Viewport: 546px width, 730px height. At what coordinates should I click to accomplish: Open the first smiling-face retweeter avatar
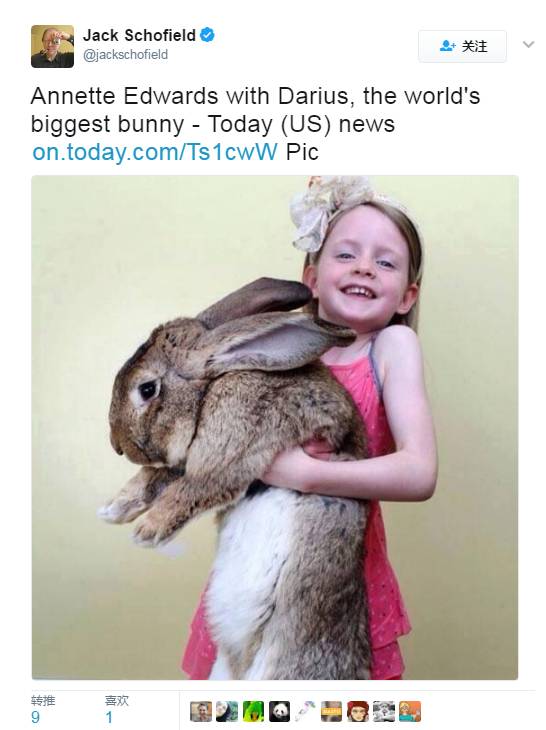tap(201, 711)
